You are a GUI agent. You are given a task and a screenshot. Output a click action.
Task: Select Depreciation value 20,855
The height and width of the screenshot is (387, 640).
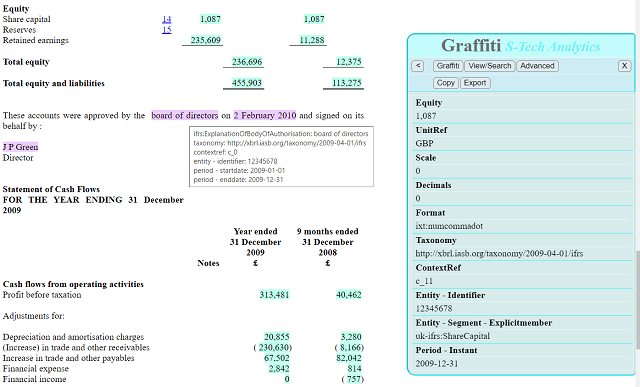click(x=277, y=337)
